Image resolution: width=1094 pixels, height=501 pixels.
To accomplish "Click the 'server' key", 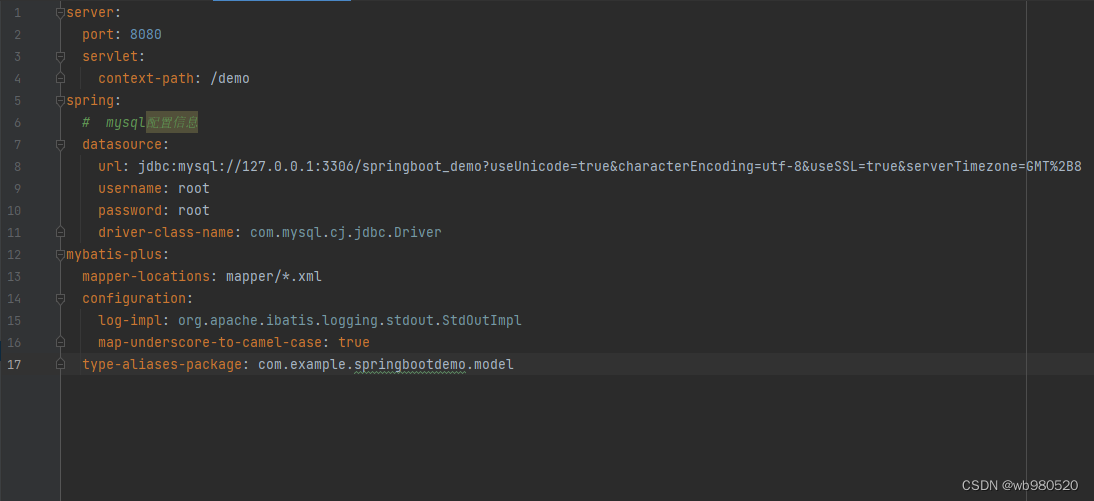I will coord(90,13).
